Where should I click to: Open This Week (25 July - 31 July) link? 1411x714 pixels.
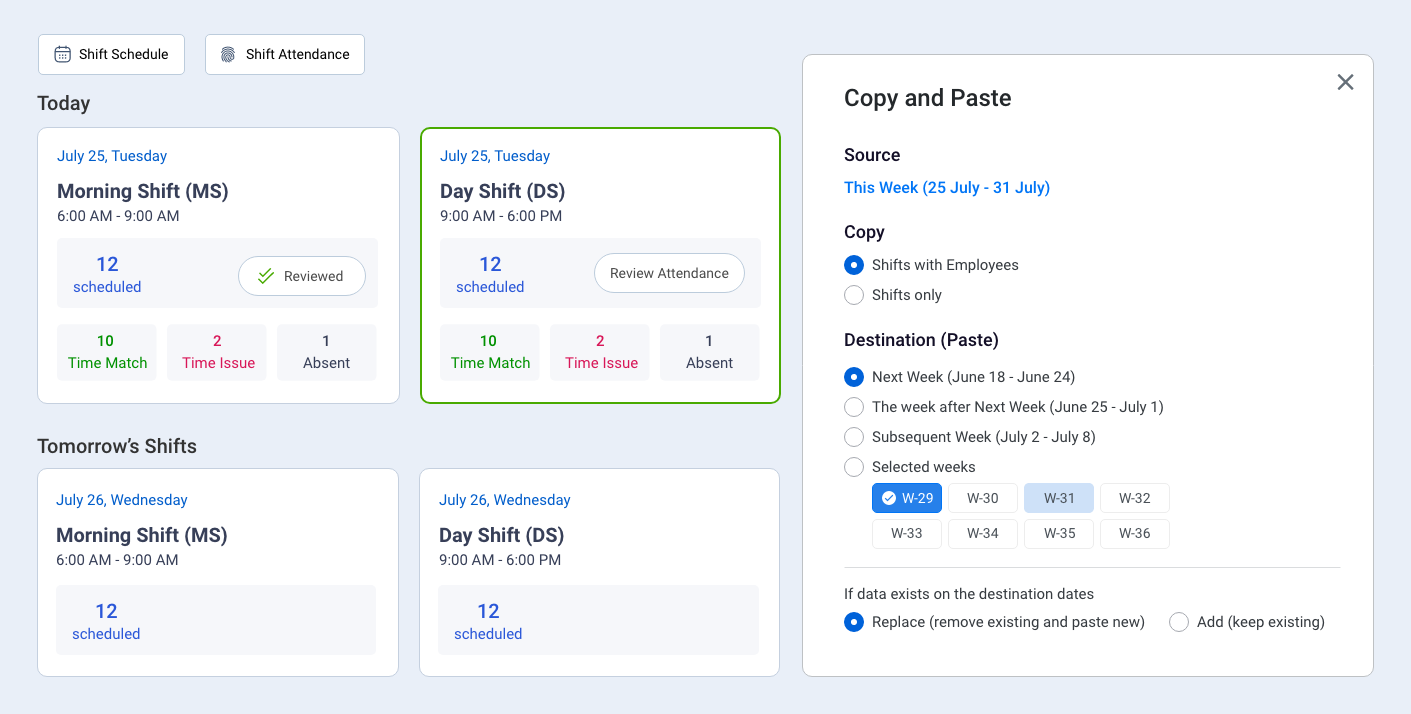click(946, 188)
